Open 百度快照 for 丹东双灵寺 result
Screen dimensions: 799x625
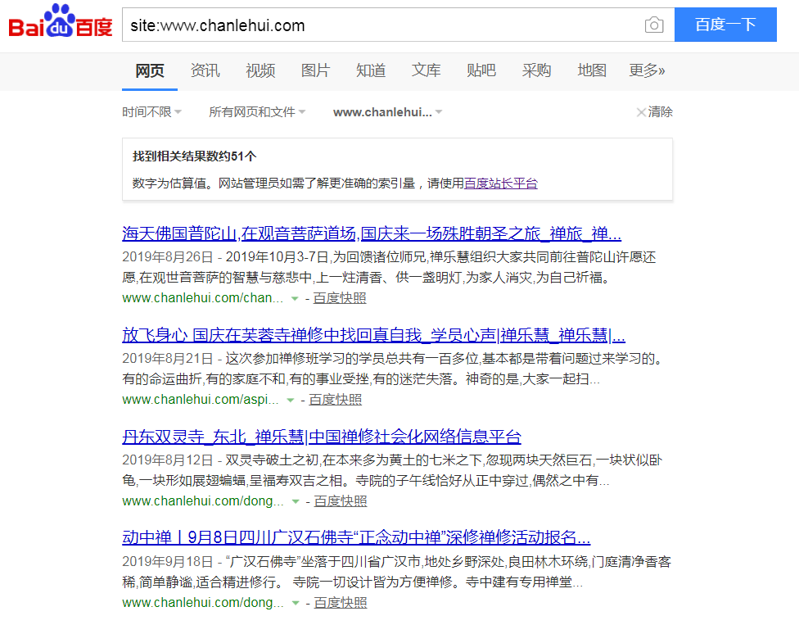pyautogui.click(x=340, y=501)
